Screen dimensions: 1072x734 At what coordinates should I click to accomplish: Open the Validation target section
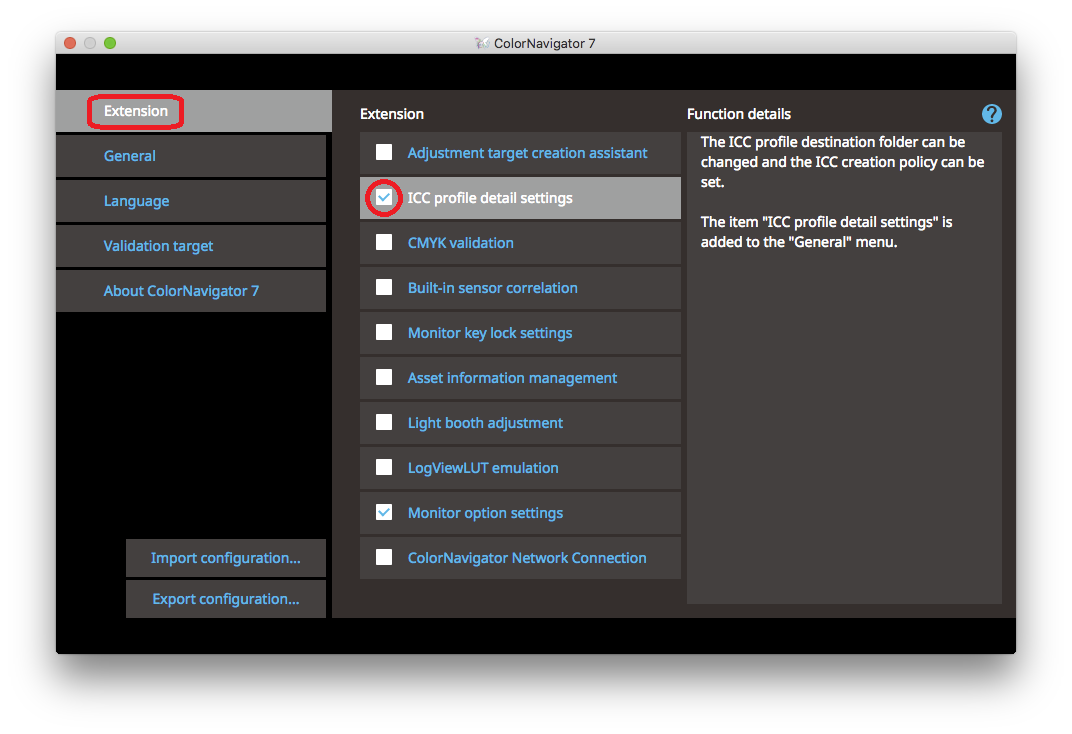point(191,246)
